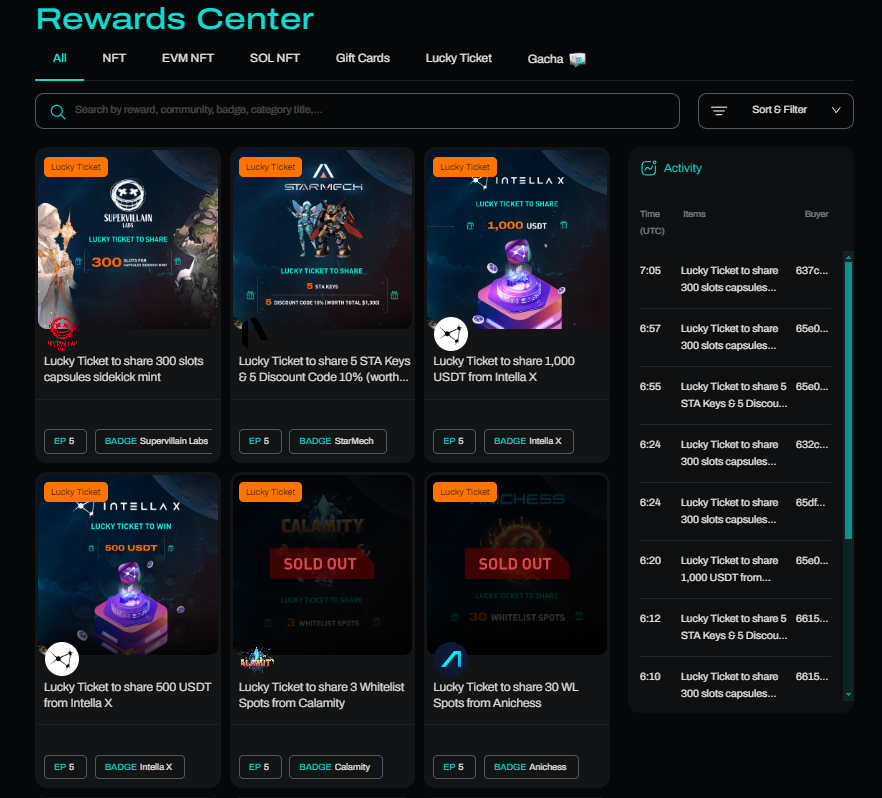Click the Activity chart icon
The image size is (882, 798).
tap(649, 168)
